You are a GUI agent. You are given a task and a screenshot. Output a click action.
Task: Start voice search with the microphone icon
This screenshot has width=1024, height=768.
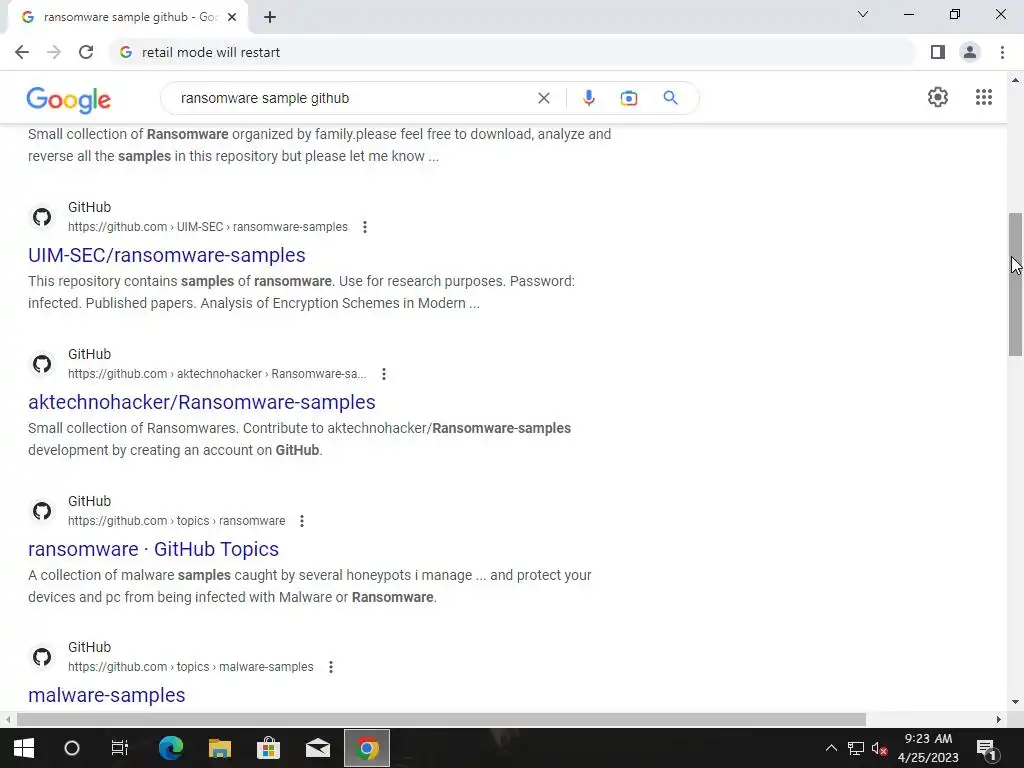tap(588, 98)
